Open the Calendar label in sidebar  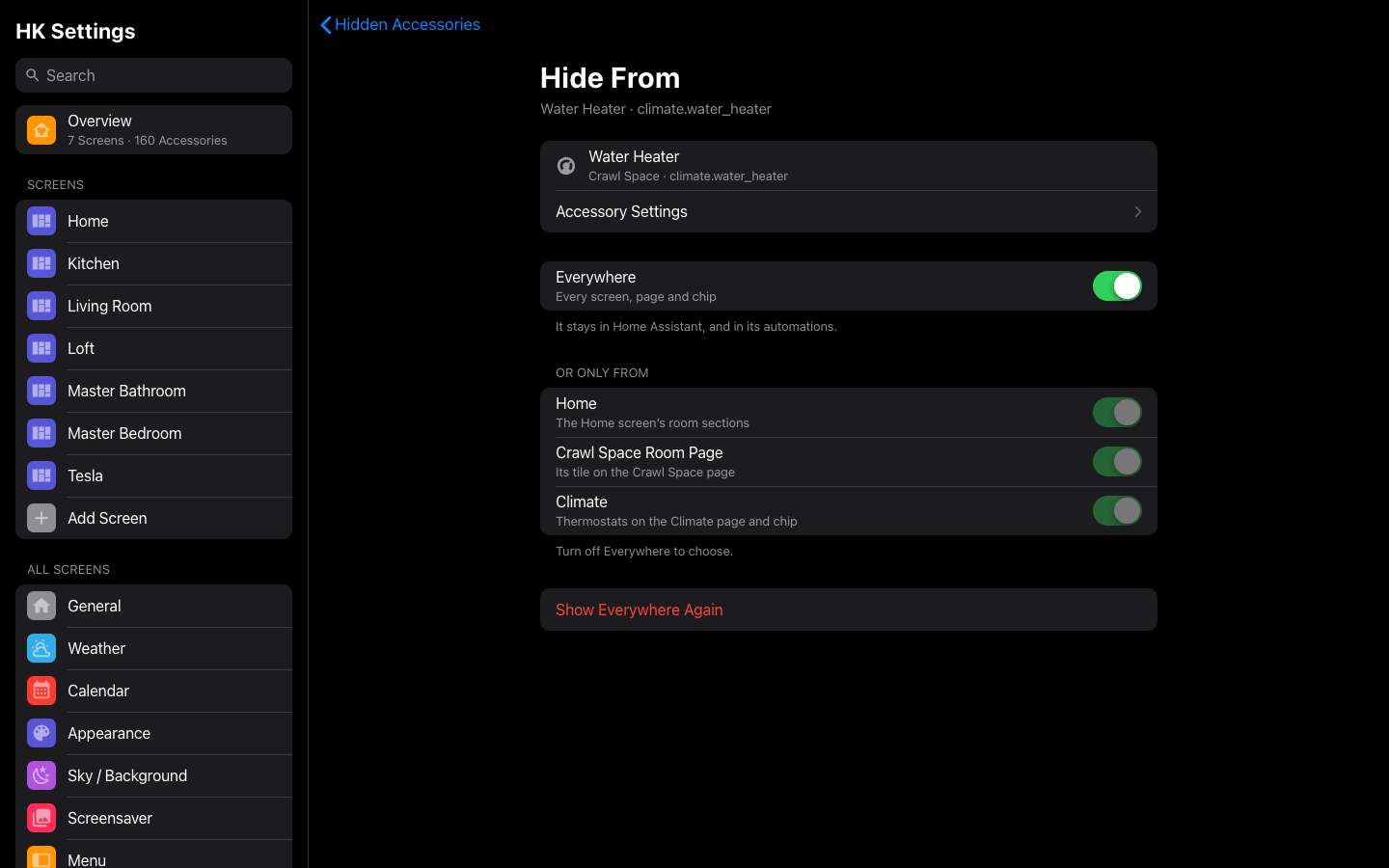(98, 691)
